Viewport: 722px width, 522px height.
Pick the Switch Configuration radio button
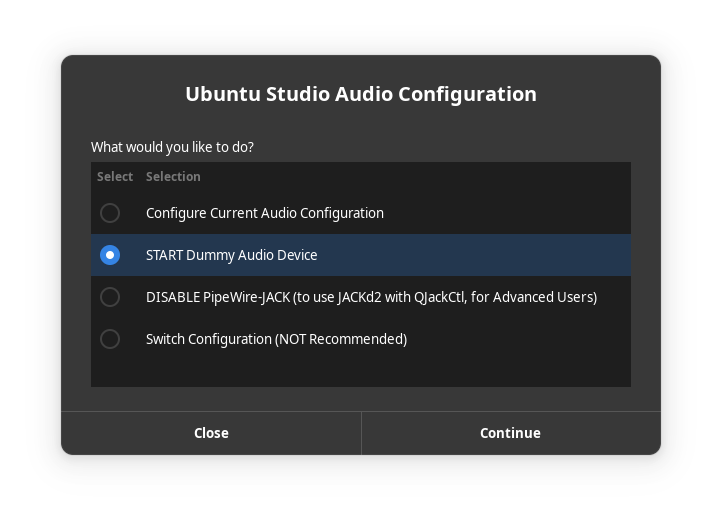(x=110, y=339)
